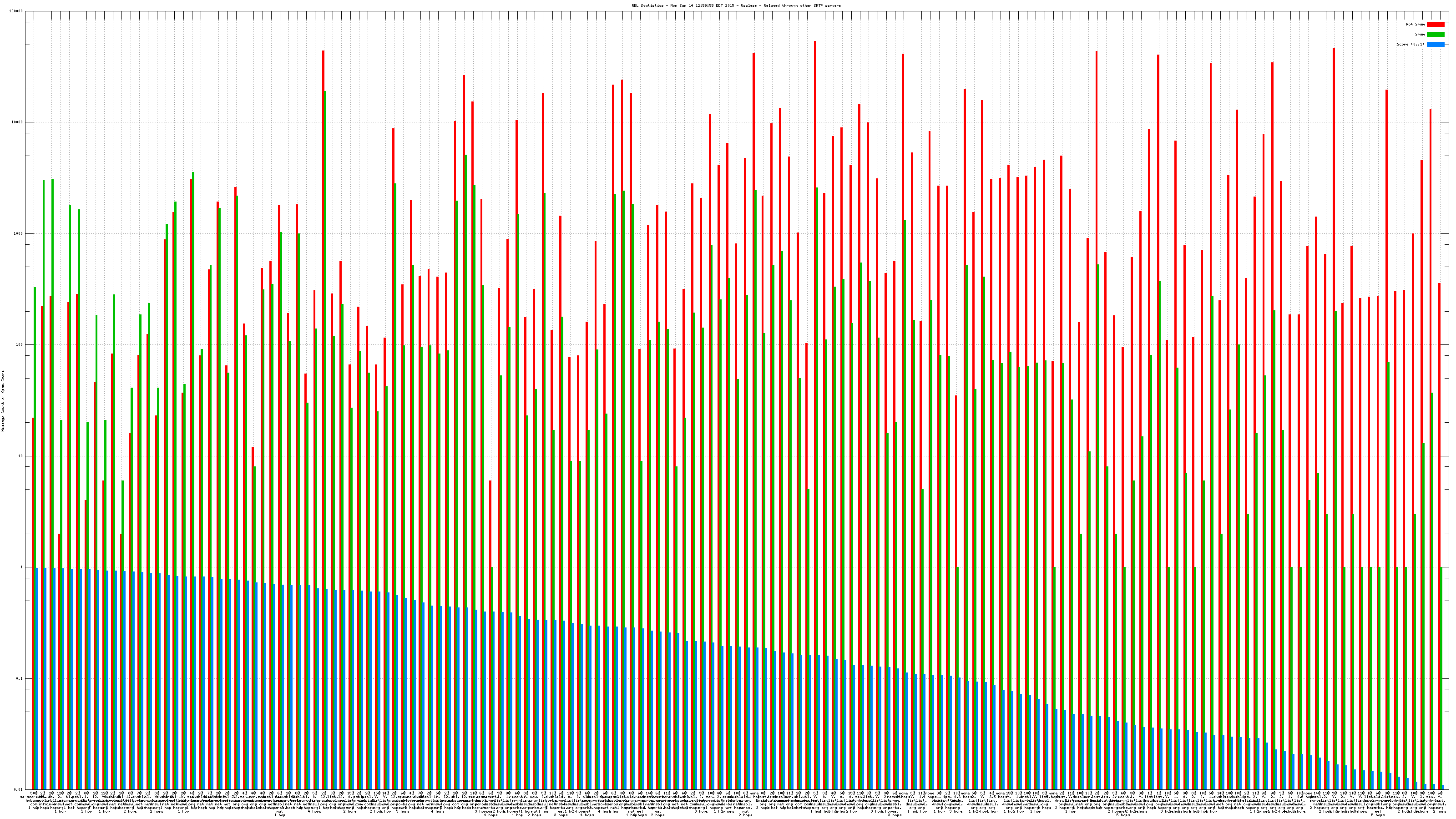This screenshot has width=1456, height=819.
Task: Click the 1000 y-axis tick label
Action: [19, 234]
